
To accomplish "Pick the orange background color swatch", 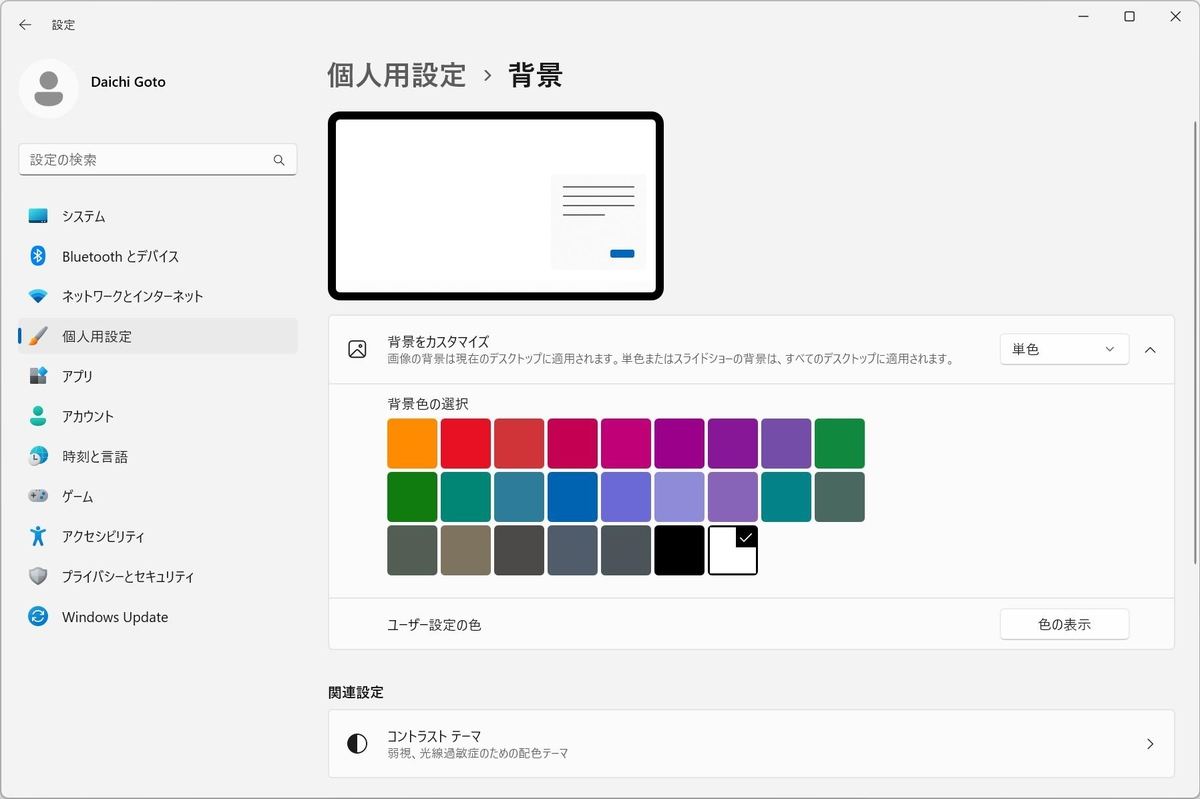I will [x=412, y=443].
